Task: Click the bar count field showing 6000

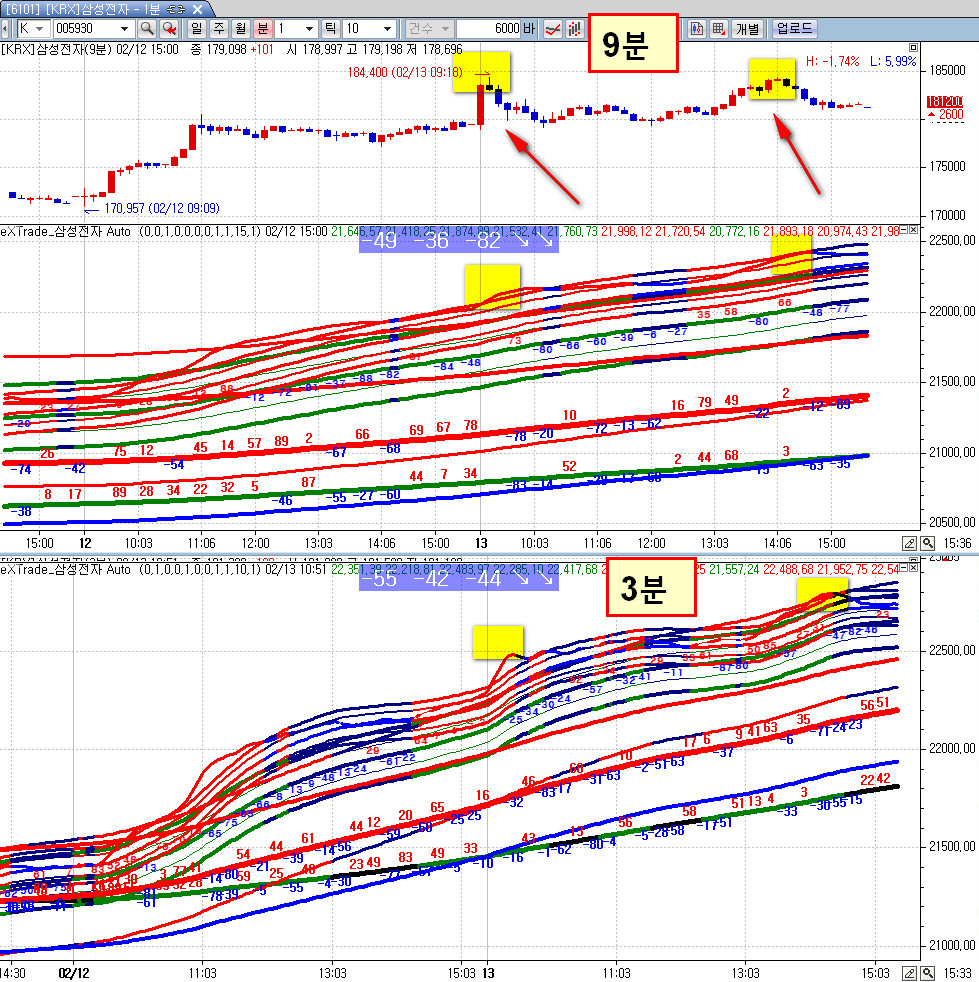Action: click(489, 28)
